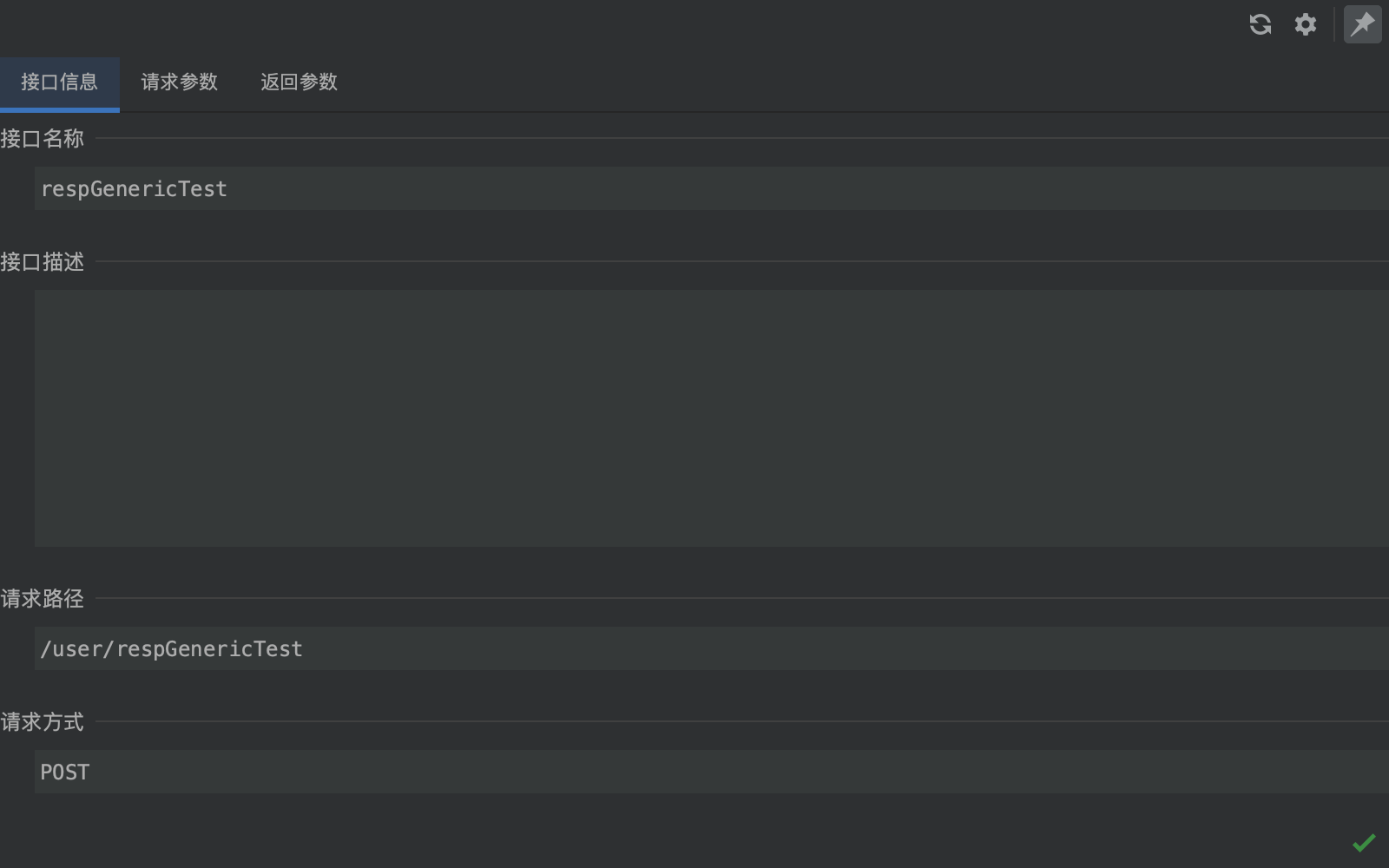Click the 接口描述 section label
The width and height of the screenshot is (1389, 868).
[x=42, y=262]
